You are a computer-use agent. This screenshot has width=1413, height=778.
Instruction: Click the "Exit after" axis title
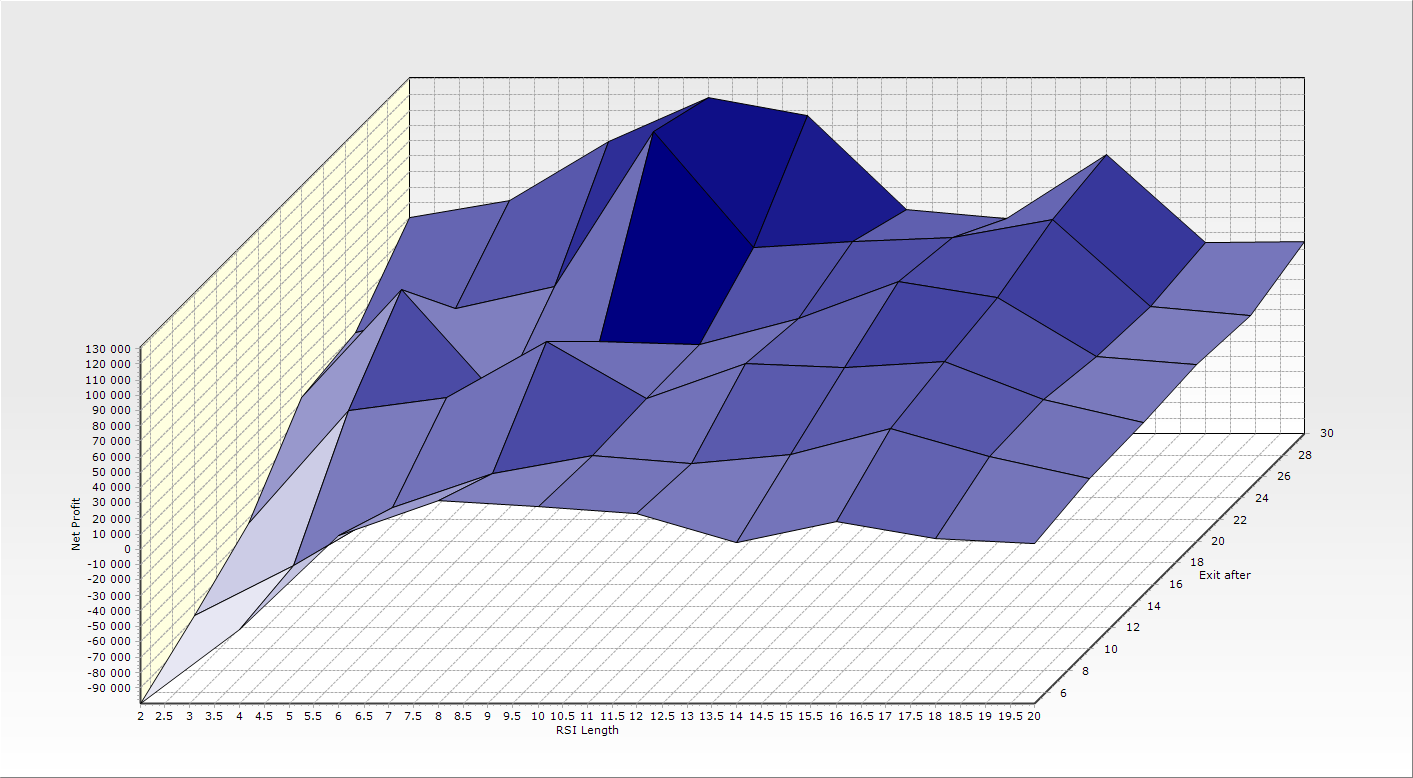click(1224, 575)
